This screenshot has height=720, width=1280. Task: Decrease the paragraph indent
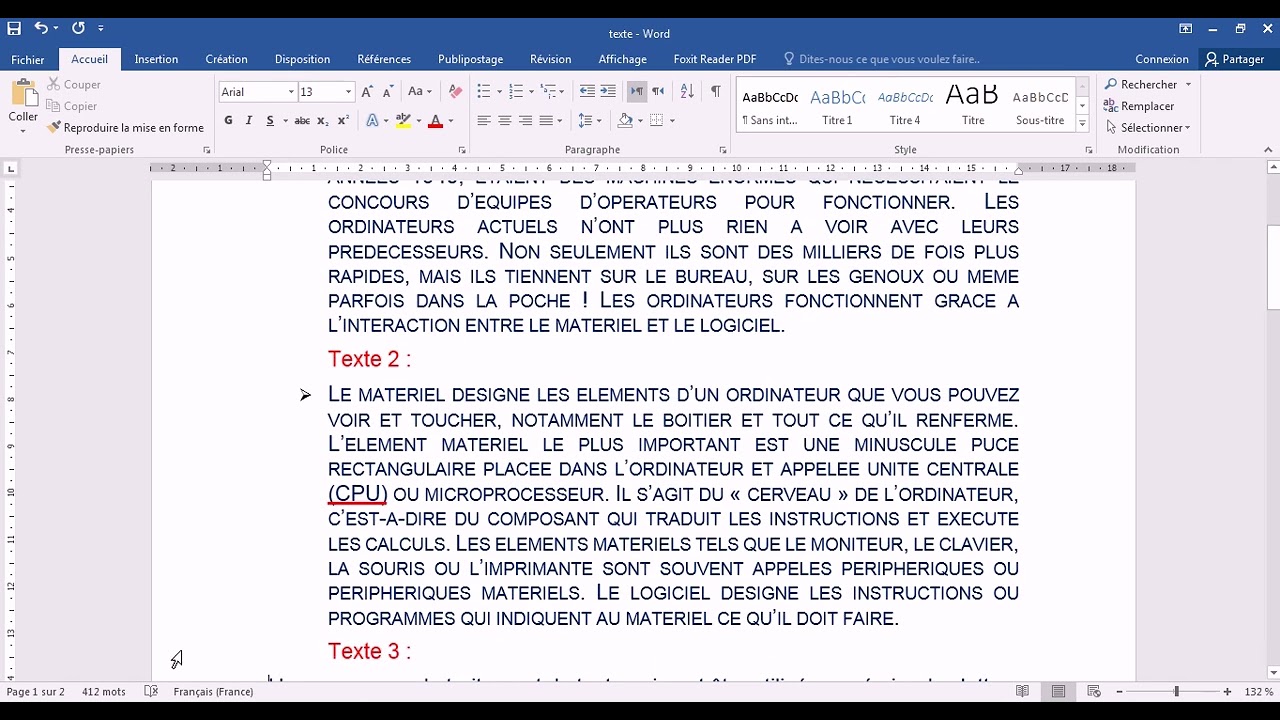[x=587, y=92]
